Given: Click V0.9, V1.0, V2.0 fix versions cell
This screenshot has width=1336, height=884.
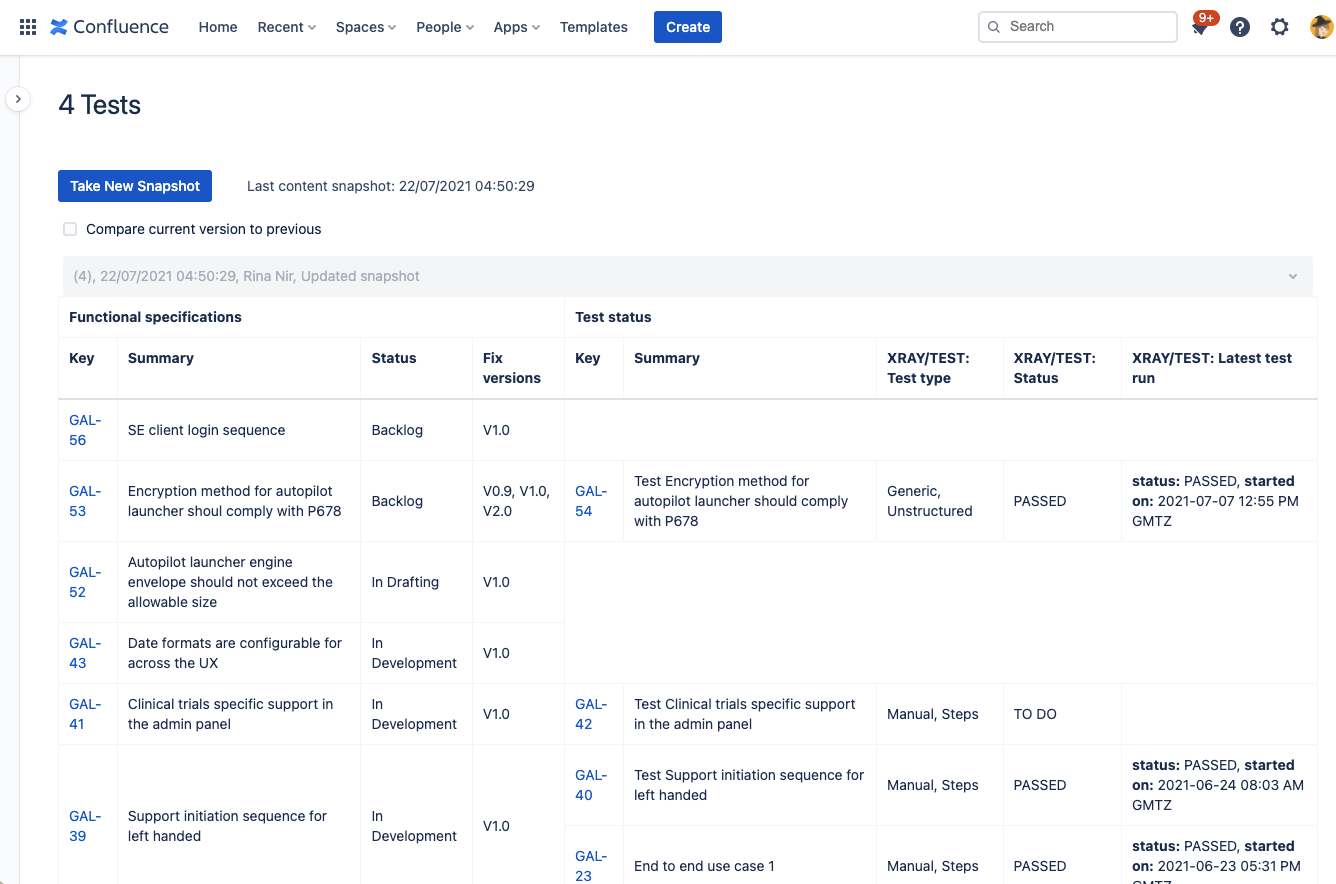Looking at the screenshot, I should coord(516,501).
